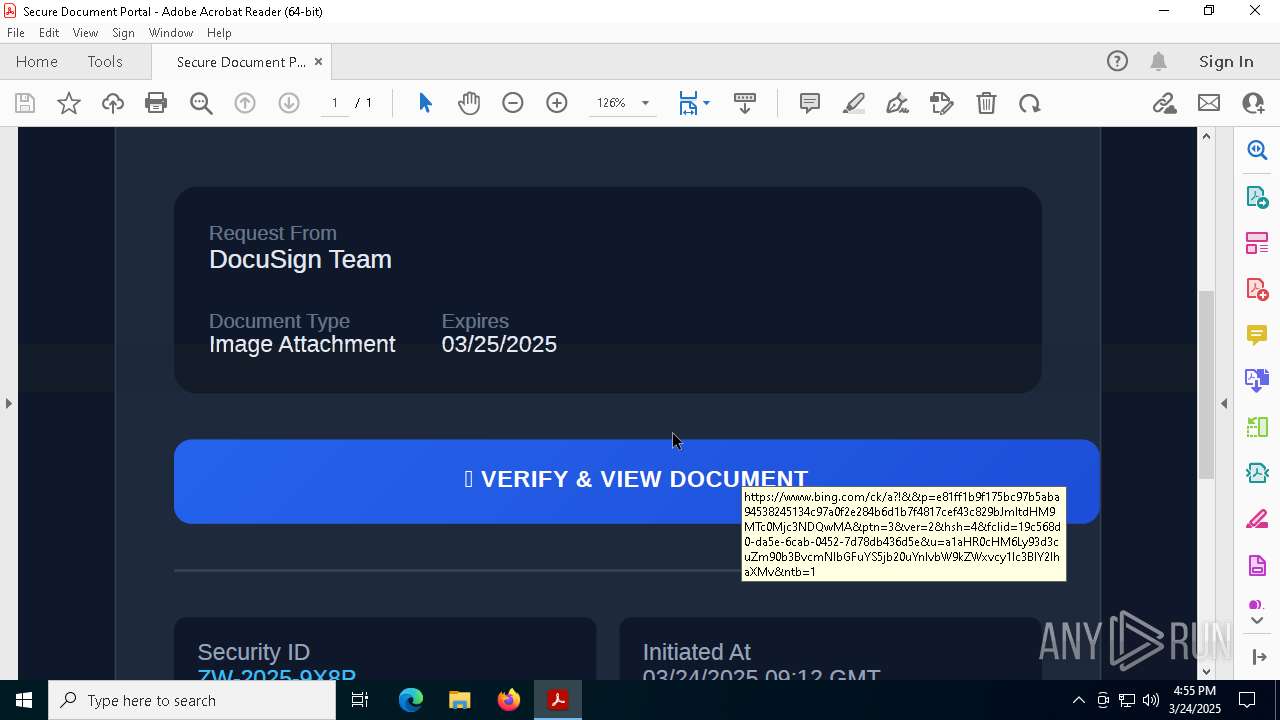Open the Windows Start menu
This screenshot has width=1280, height=720.
[x=24, y=700]
